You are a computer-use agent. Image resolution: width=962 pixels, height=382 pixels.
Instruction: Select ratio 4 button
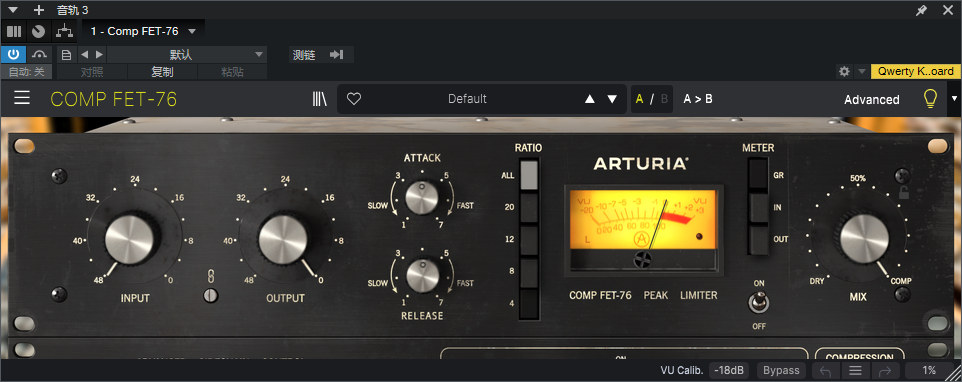tap(529, 304)
